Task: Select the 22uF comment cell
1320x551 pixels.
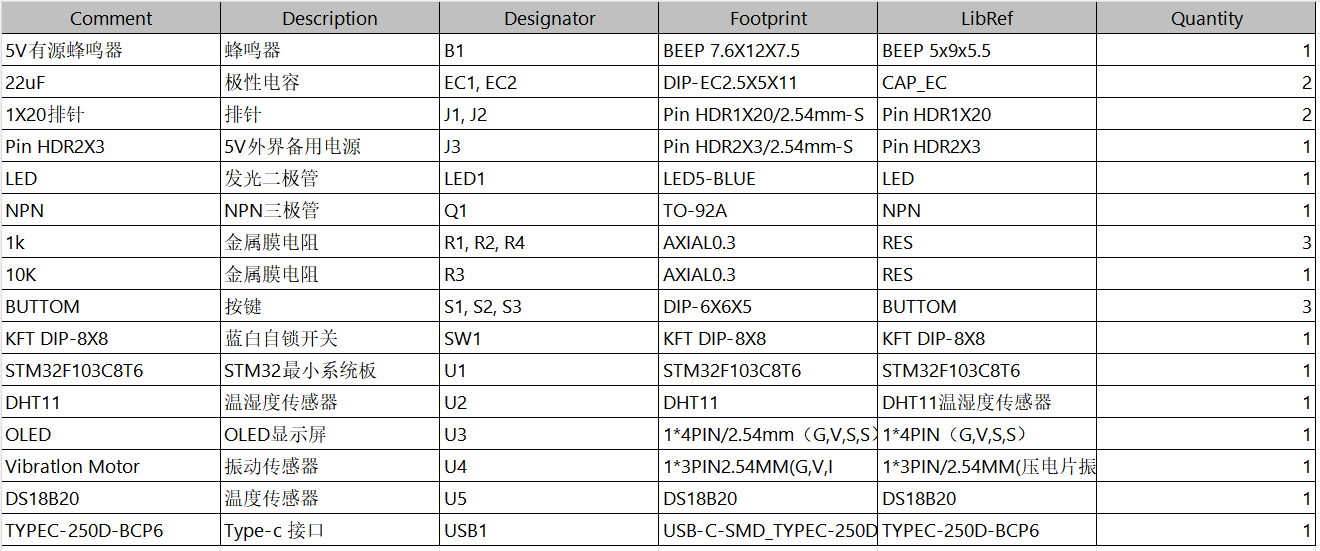Action: (x=111, y=82)
